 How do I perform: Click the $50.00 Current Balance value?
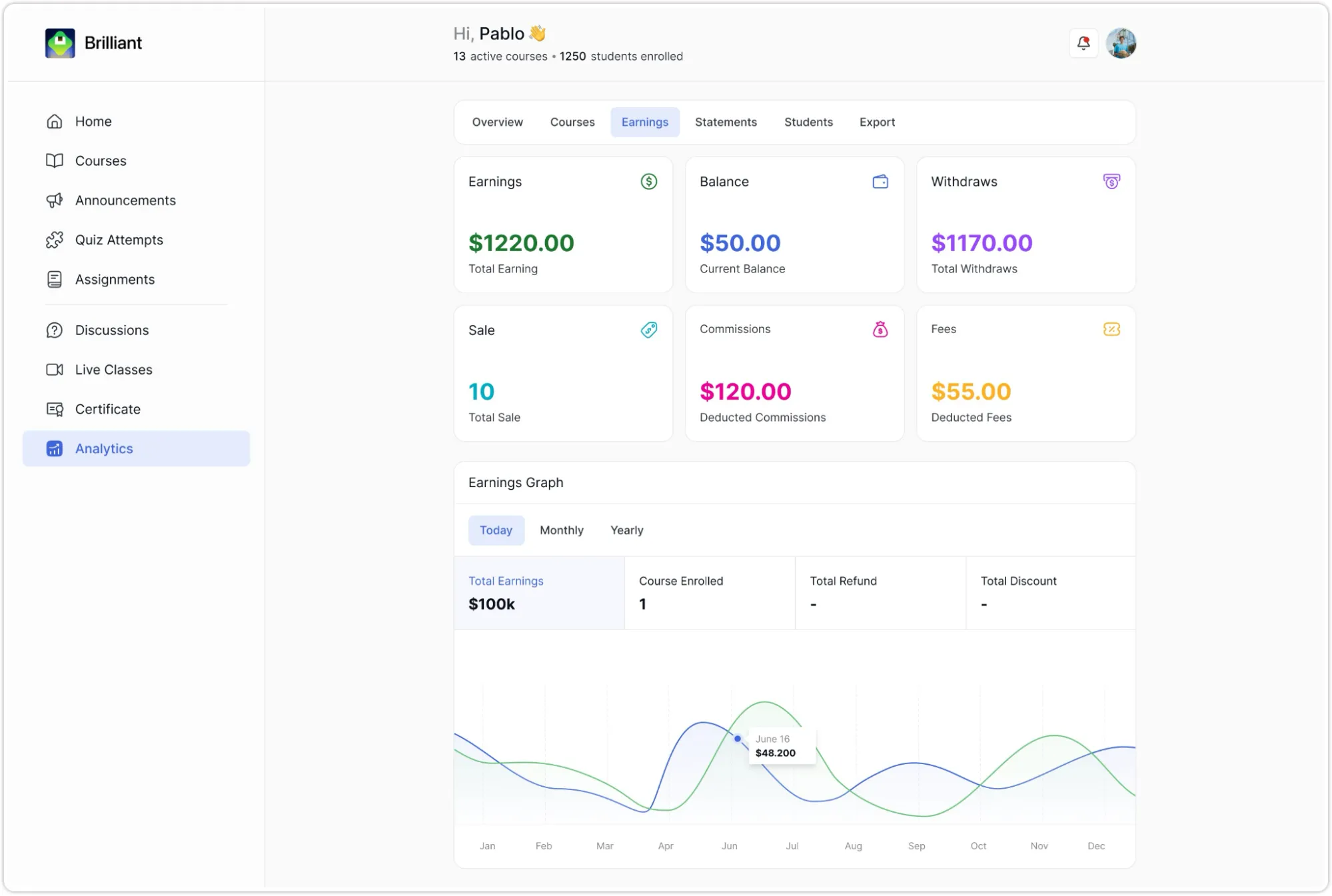point(740,243)
